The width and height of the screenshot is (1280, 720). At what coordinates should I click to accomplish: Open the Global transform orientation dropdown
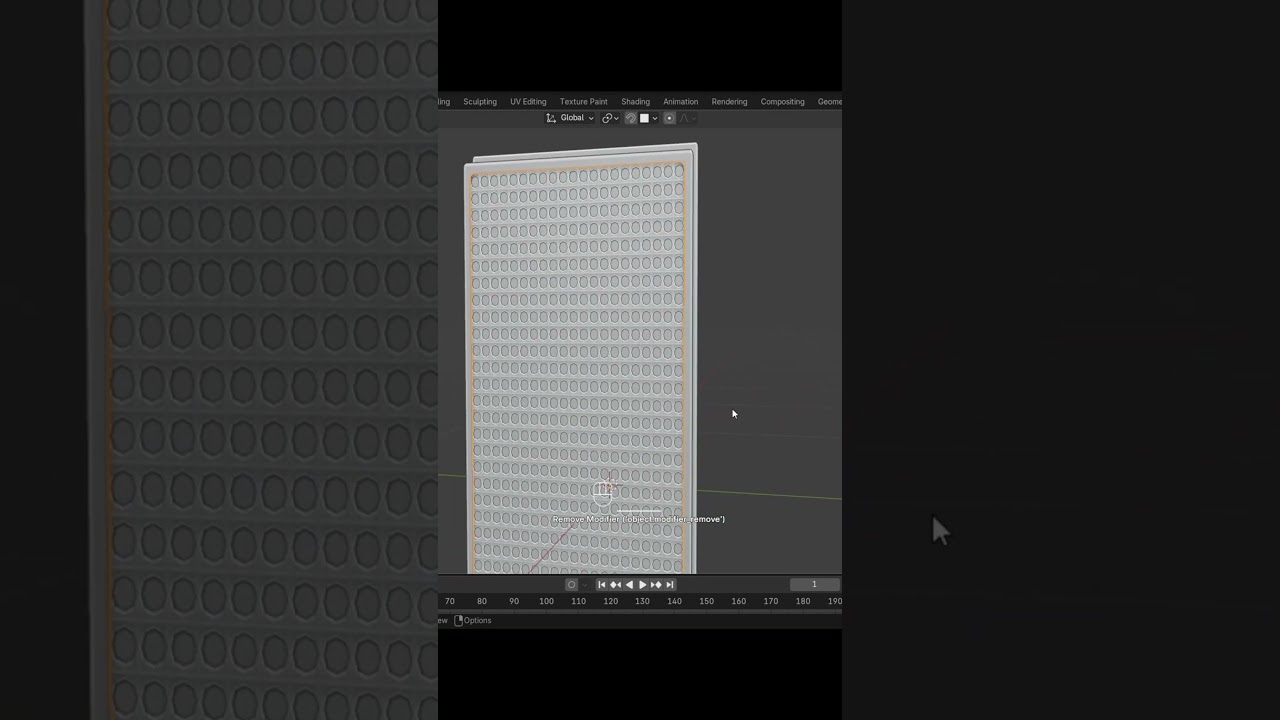click(570, 118)
